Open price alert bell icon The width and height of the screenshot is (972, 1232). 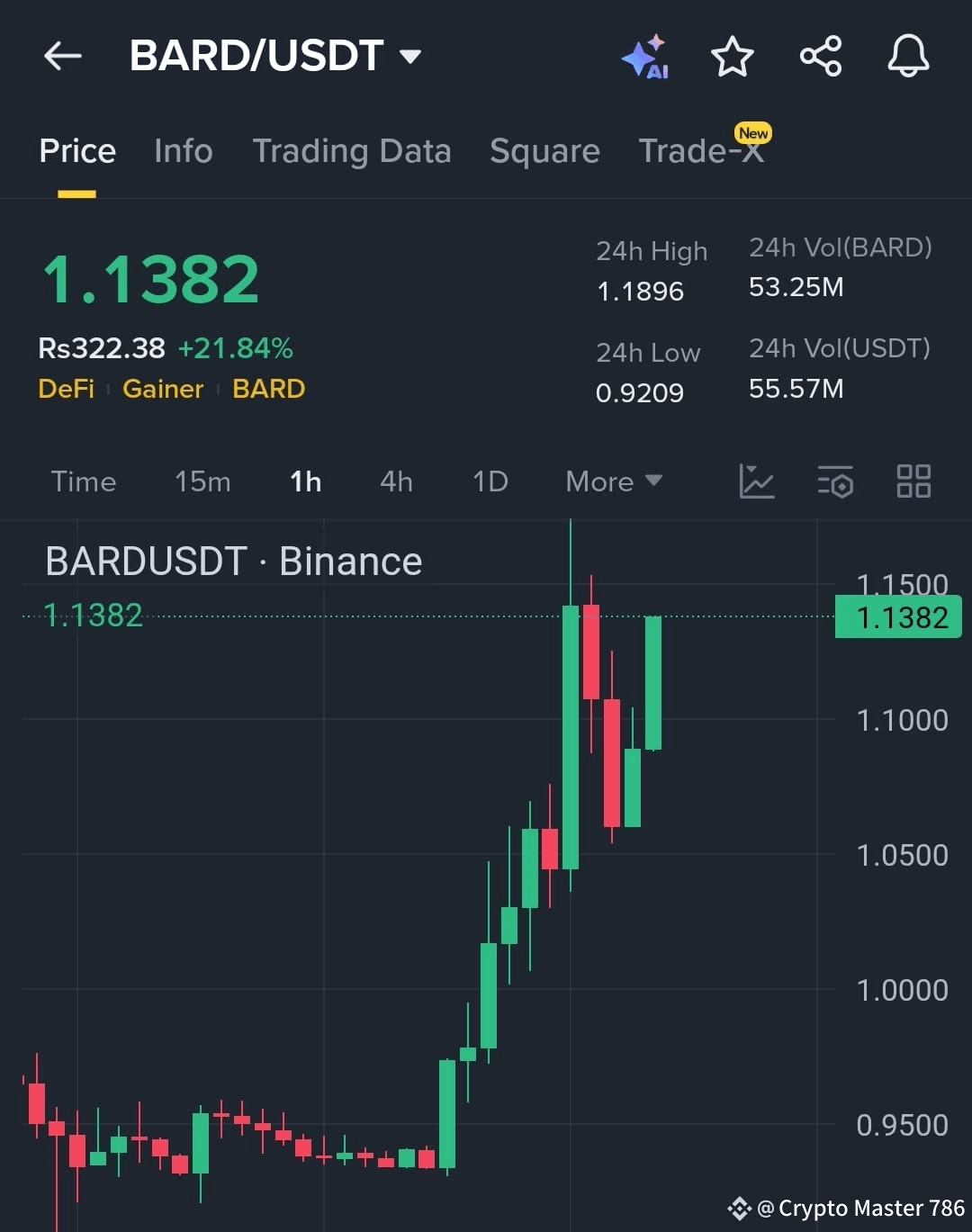click(908, 56)
